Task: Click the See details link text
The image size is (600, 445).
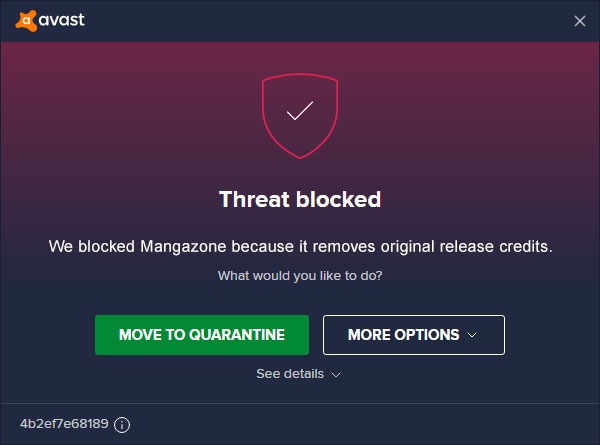Action: (x=290, y=373)
